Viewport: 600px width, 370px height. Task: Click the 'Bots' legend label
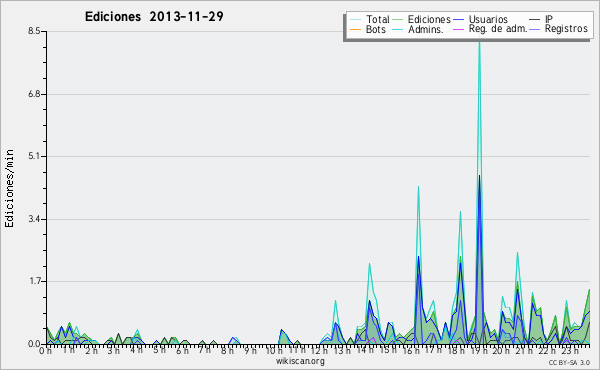coord(376,29)
